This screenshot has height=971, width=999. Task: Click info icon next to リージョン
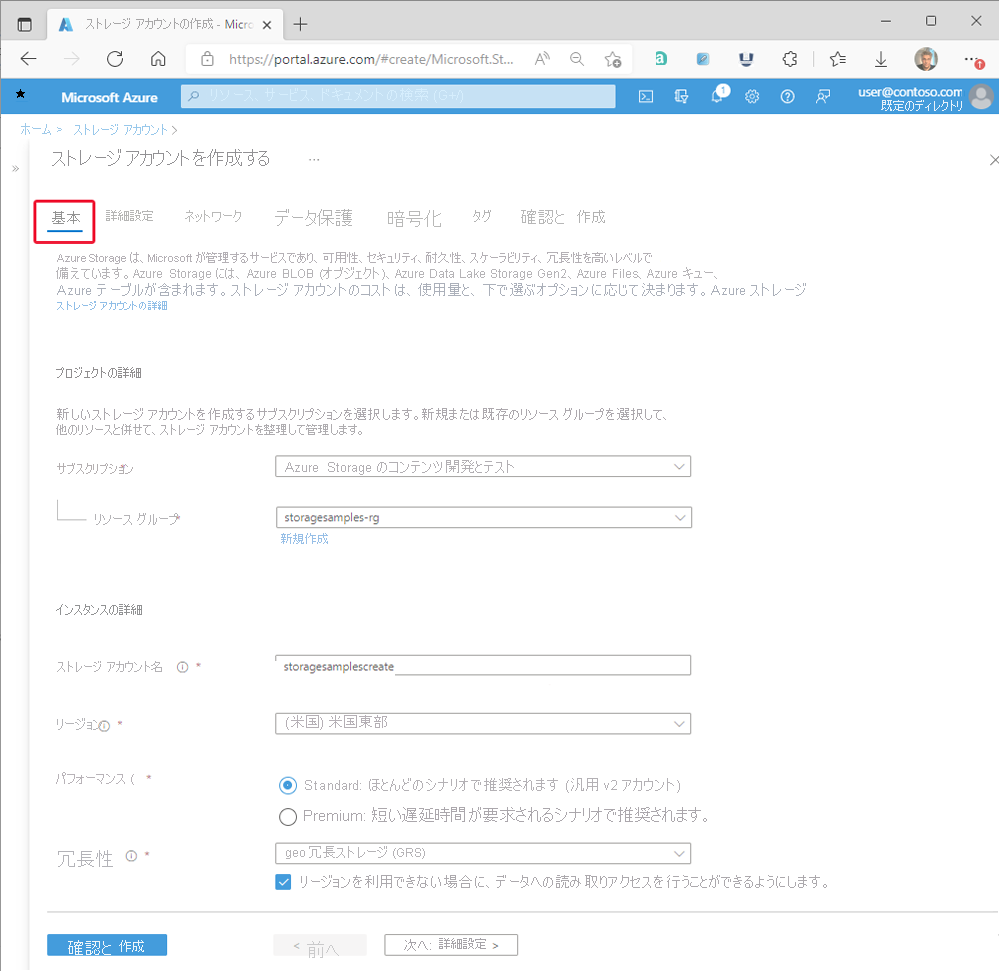(x=104, y=726)
